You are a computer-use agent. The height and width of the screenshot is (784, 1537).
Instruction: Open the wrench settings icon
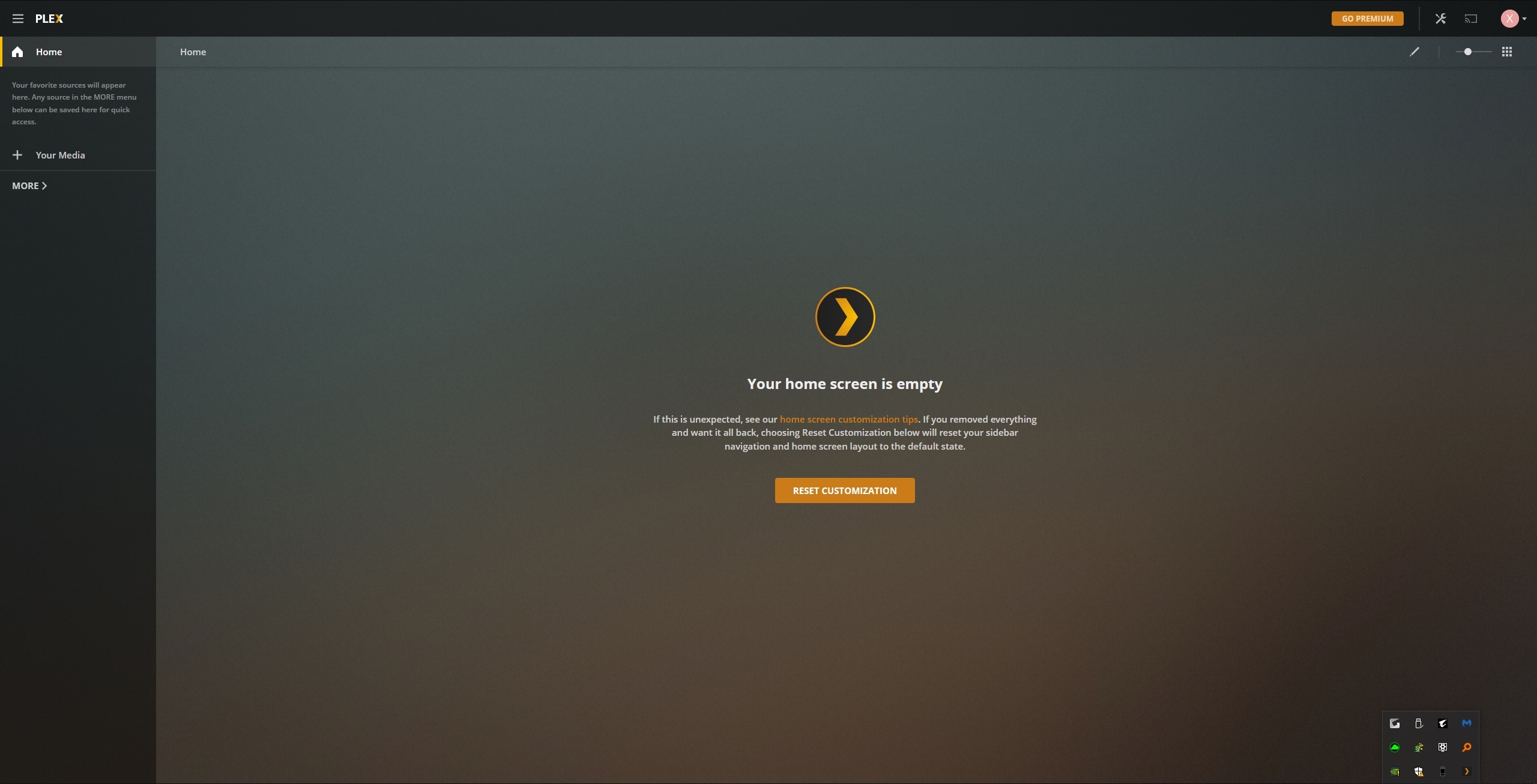tap(1440, 19)
